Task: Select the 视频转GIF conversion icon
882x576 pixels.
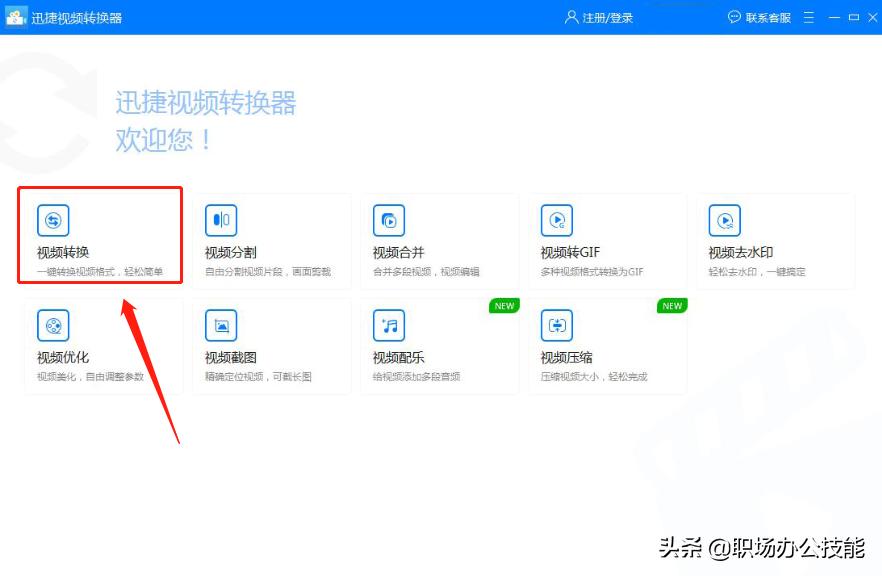Action: pos(557,221)
